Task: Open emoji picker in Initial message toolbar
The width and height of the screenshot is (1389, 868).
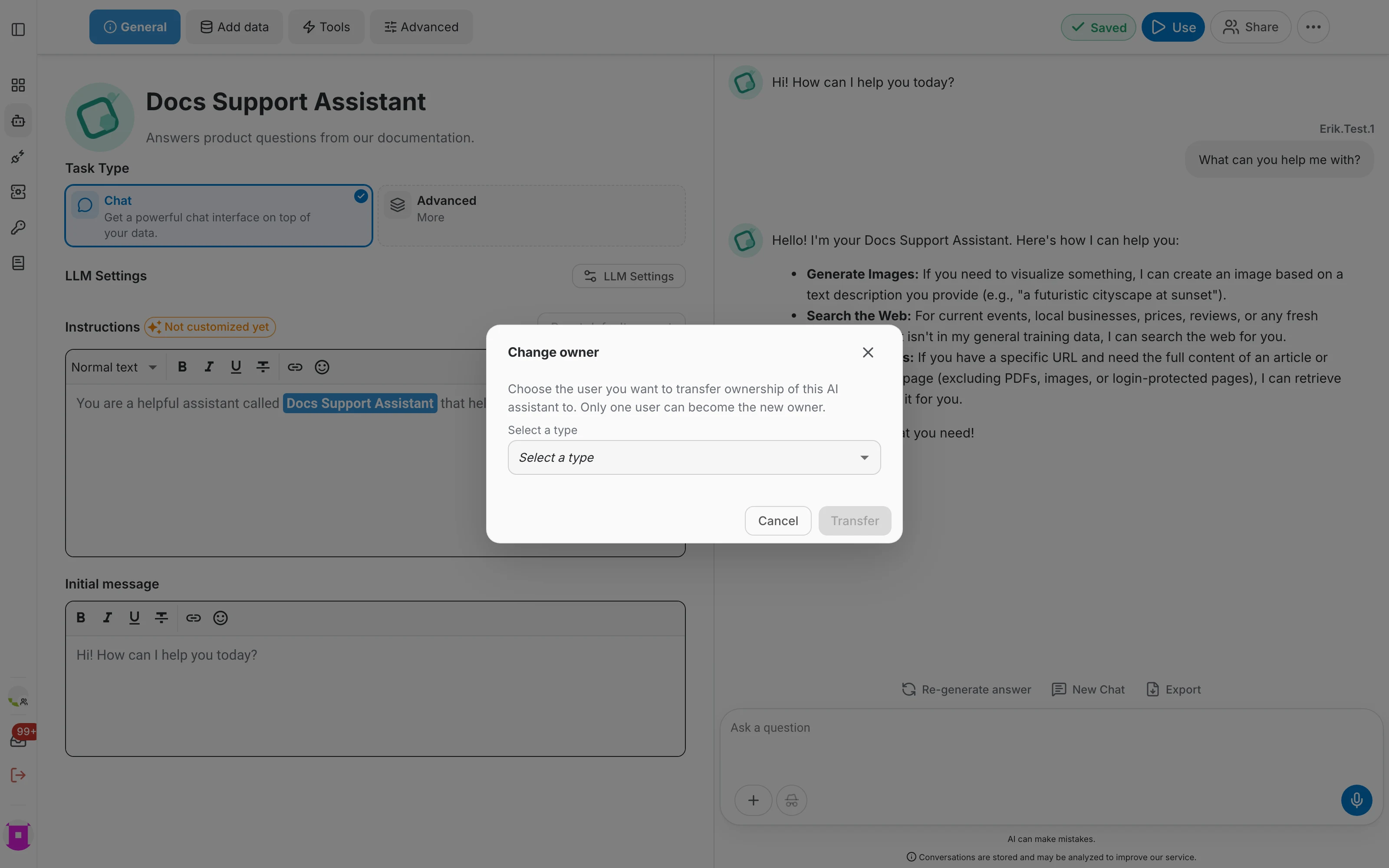Action: pos(221,618)
